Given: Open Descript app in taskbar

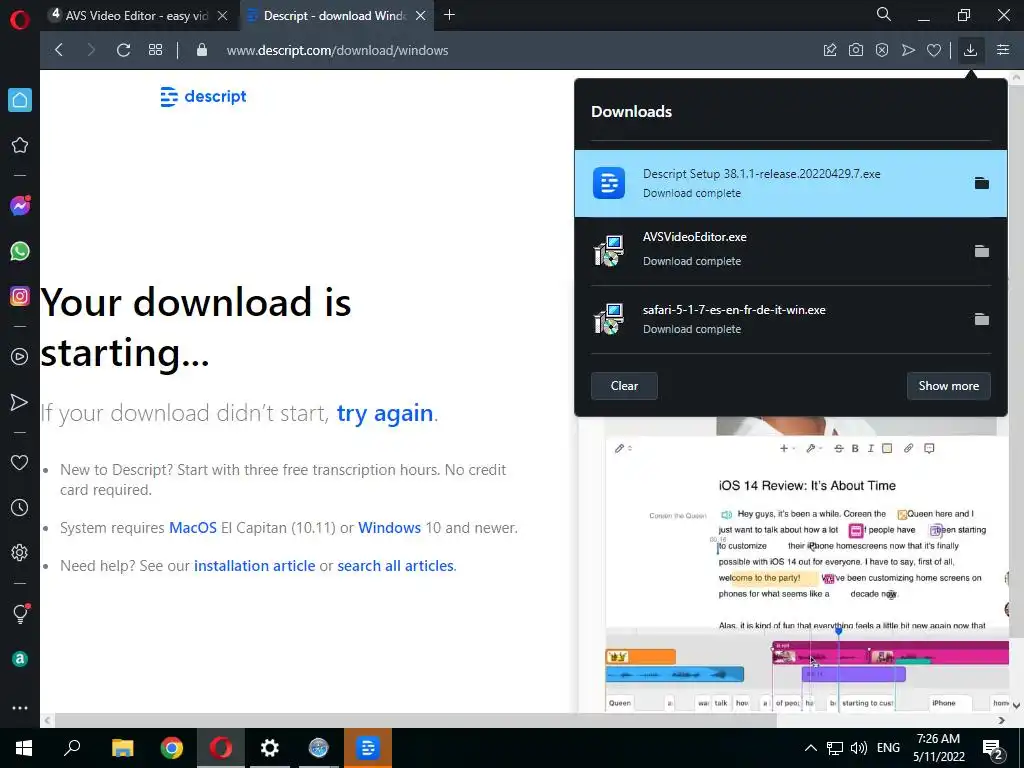Looking at the screenshot, I should click(x=368, y=748).
